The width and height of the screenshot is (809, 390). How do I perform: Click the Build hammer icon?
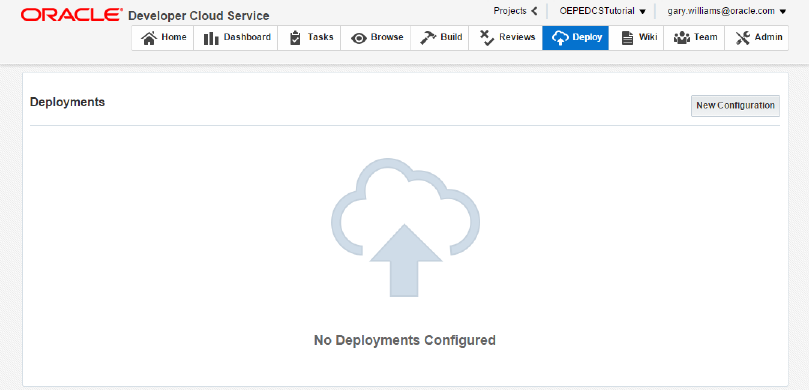(x=428, y=38)
